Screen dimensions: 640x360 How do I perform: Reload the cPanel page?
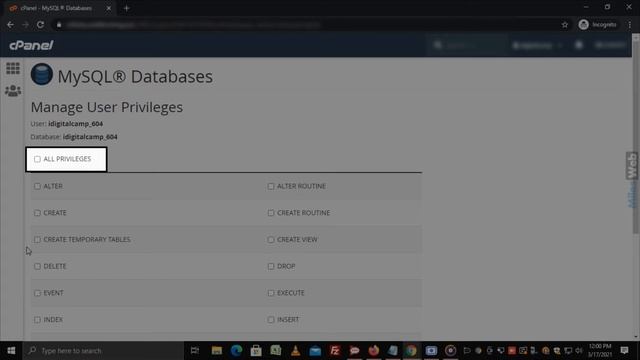40,25
